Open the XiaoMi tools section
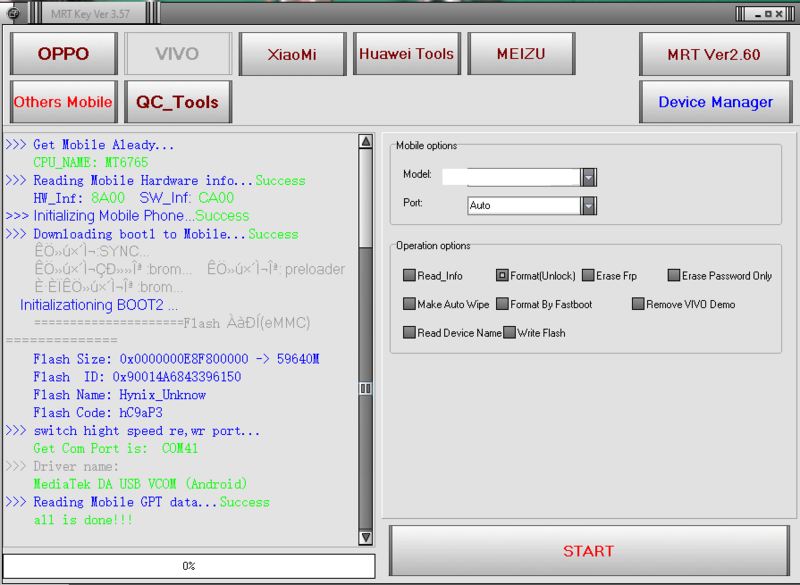Screen dimensions: 800x585 pyautogui.click(x=292, y=54)
